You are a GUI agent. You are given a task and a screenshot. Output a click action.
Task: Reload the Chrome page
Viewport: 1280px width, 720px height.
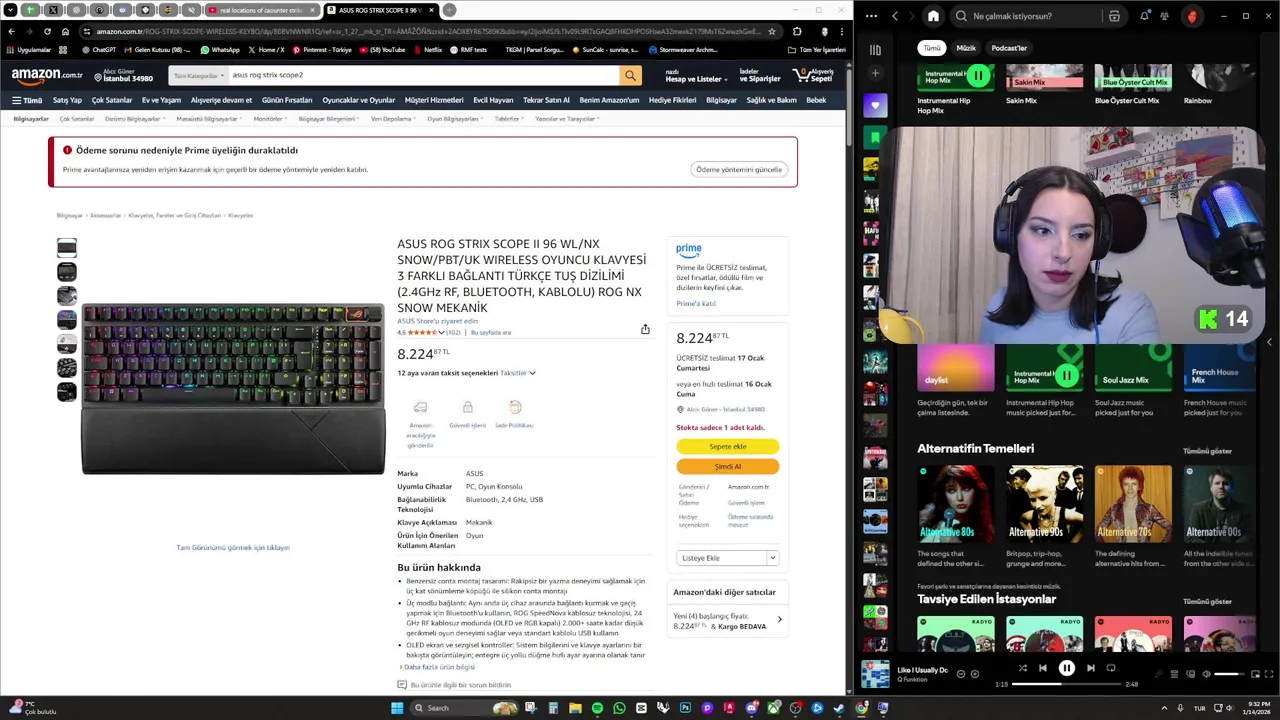47,31
